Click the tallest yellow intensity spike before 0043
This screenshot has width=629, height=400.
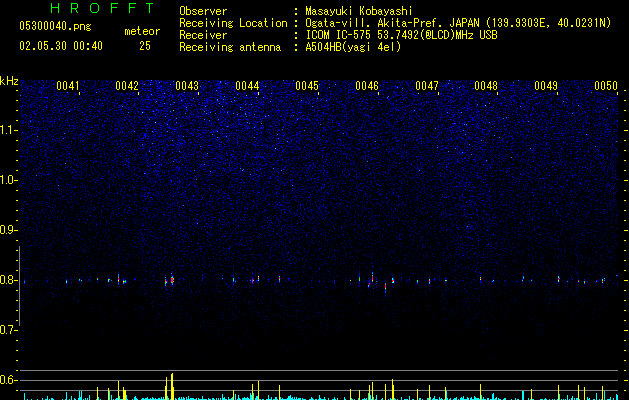click(172, 386)
